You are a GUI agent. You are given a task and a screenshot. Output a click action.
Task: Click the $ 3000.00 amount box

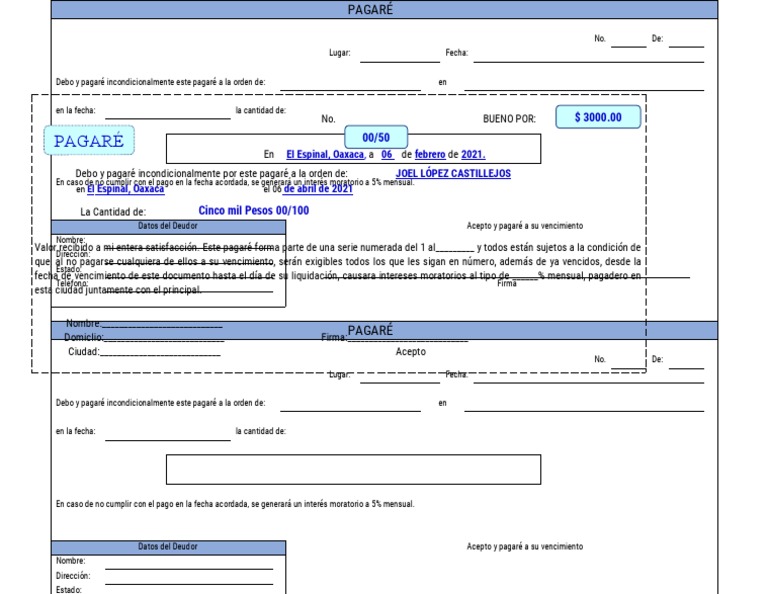598,117
